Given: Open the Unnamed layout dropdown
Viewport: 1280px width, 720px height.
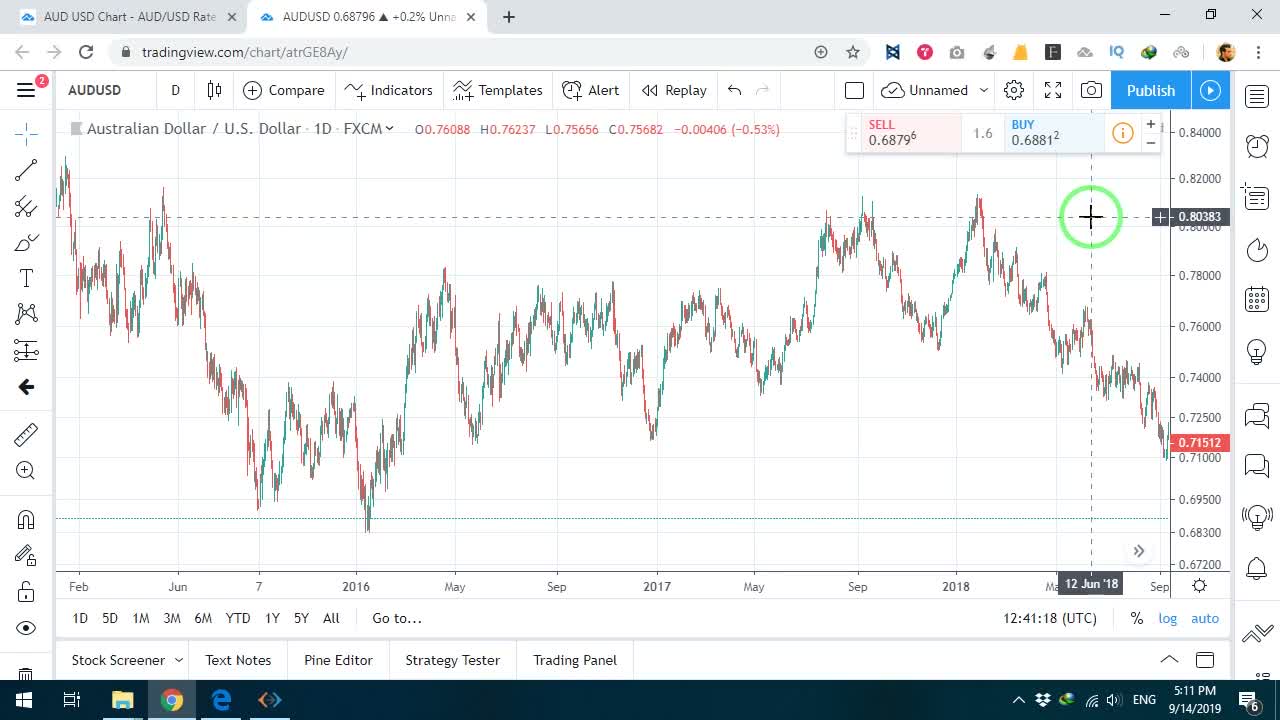Looking at the screenshot, I should click(935, 90).
